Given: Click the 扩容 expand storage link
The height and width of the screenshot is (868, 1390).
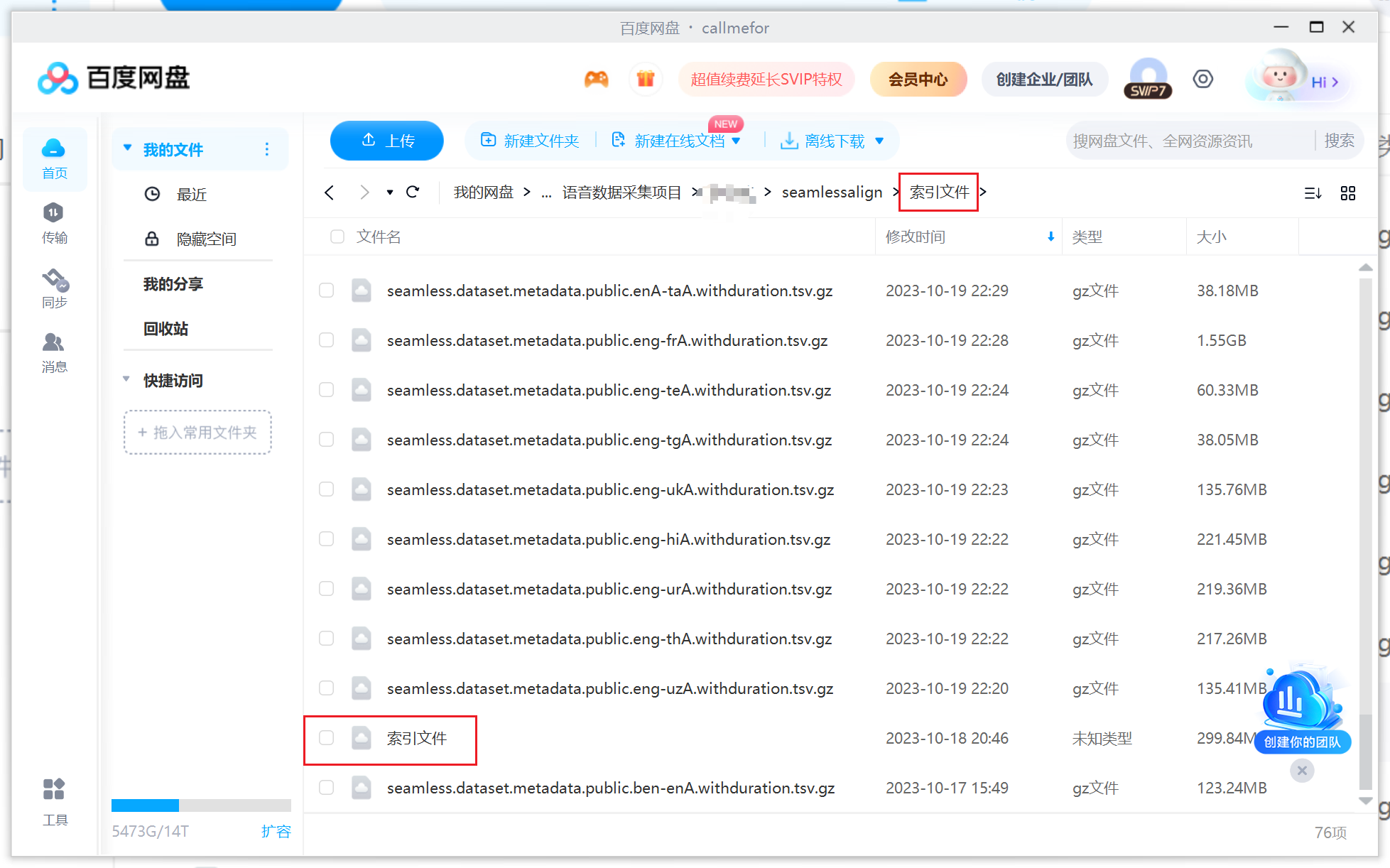Looking at the screenshot, I should (x=276, y=831).
